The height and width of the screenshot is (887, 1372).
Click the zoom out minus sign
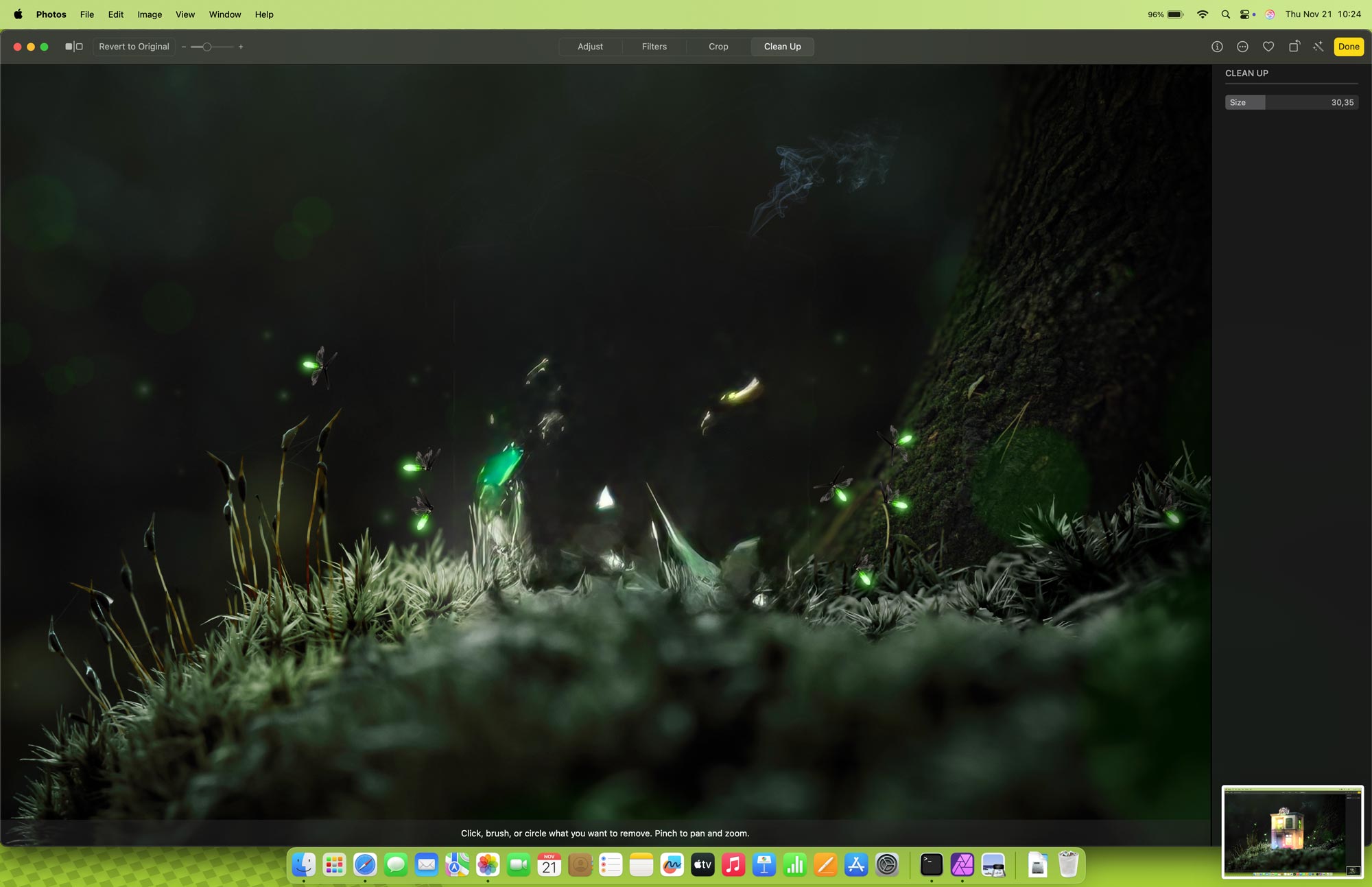click(184, 47)
